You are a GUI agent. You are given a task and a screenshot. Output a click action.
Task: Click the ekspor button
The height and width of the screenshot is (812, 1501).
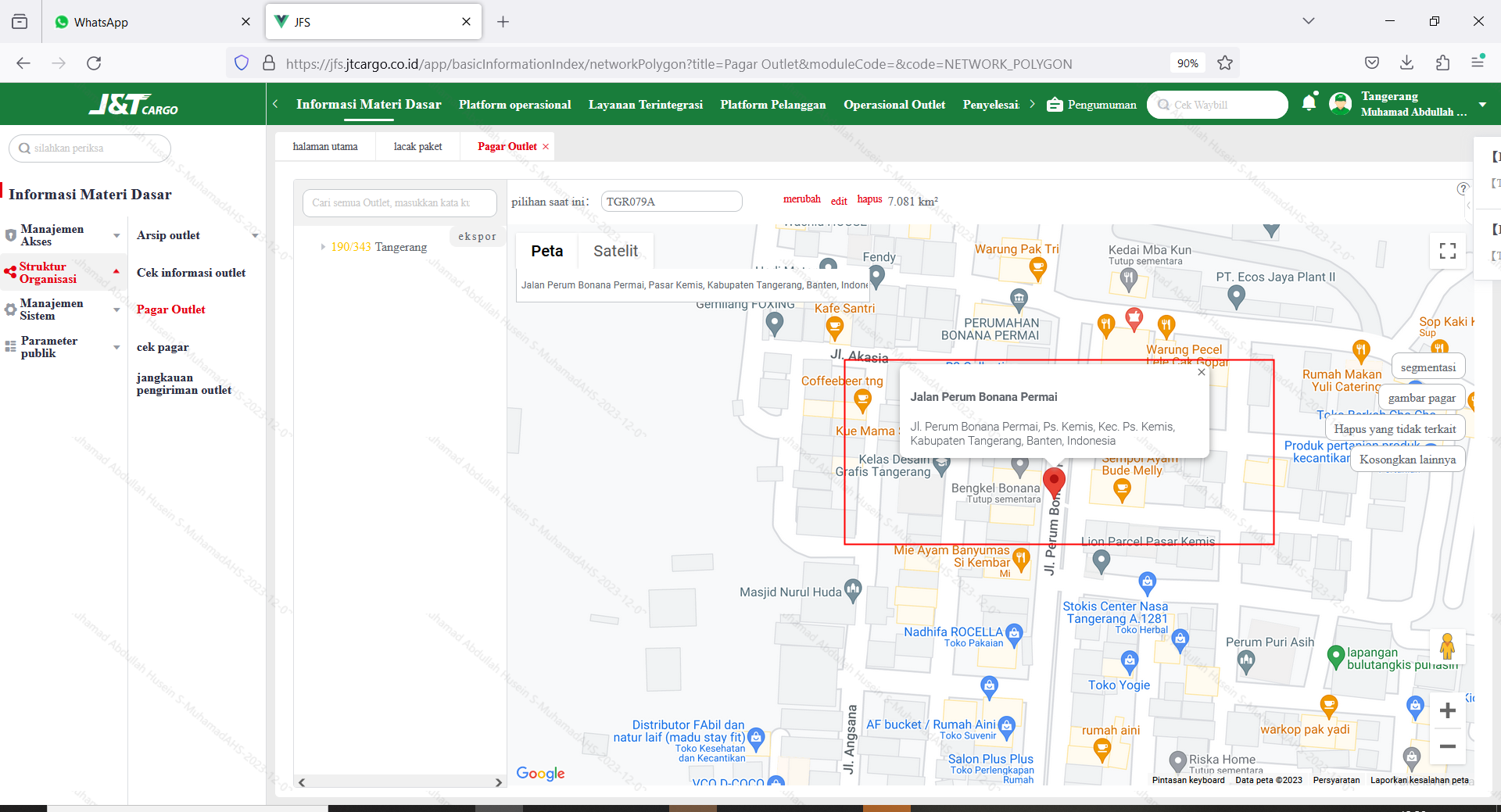click(x=477, y=236)
